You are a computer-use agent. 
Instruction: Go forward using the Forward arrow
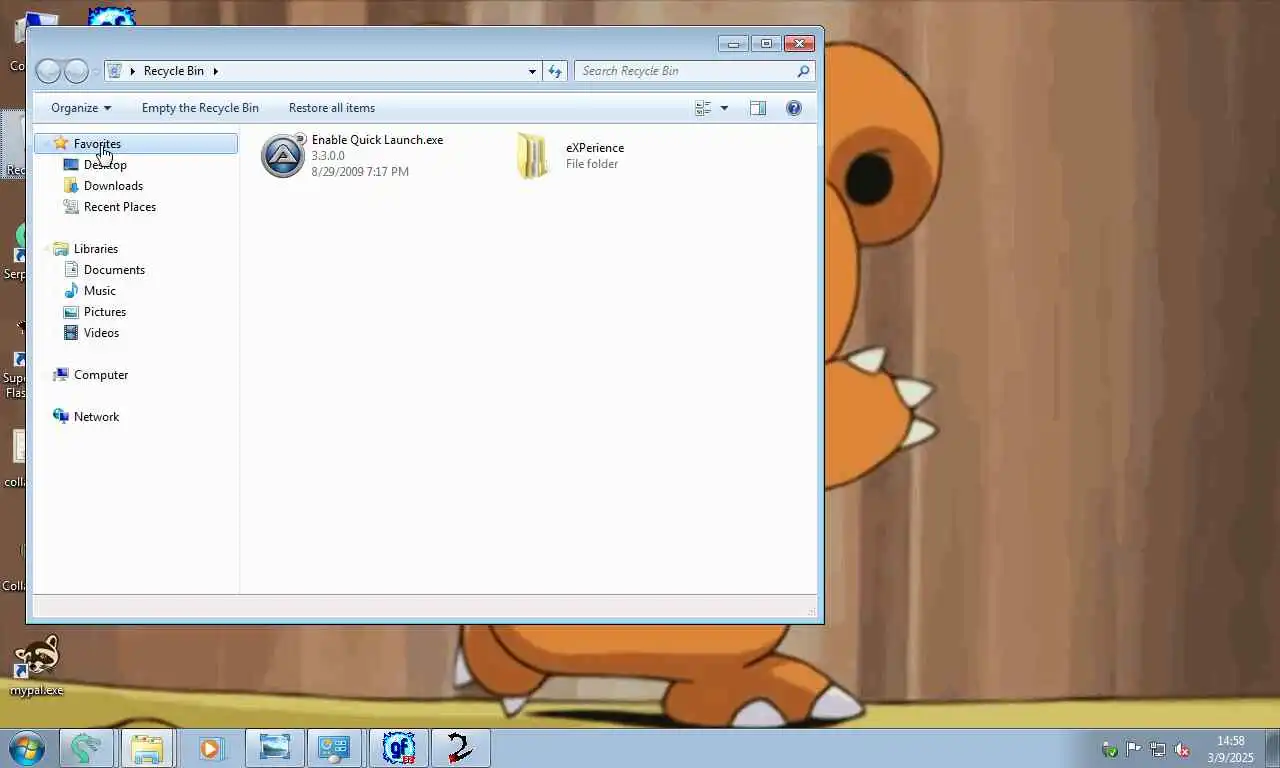76,71
